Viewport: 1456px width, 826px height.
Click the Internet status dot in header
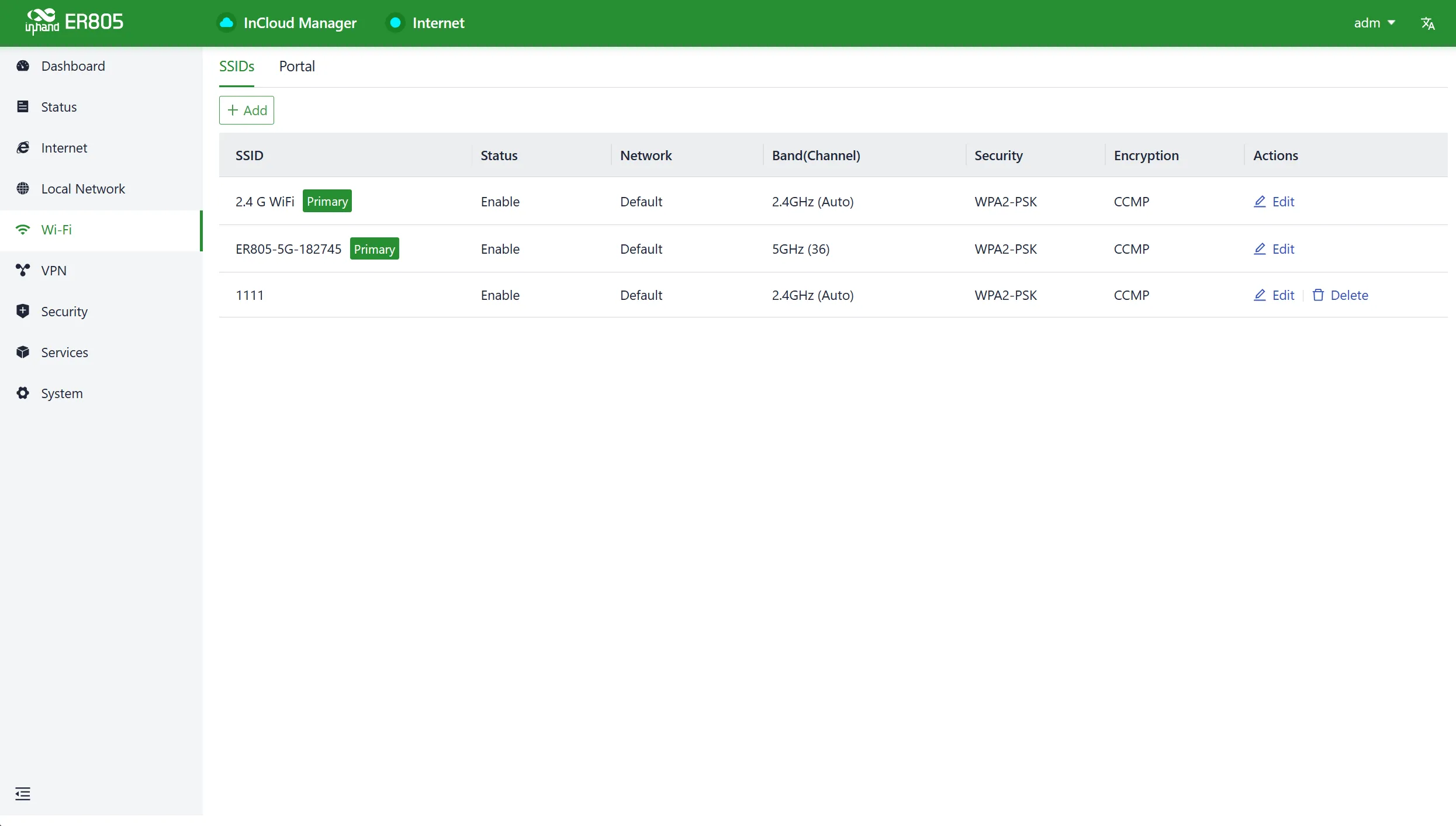(395, 23)
